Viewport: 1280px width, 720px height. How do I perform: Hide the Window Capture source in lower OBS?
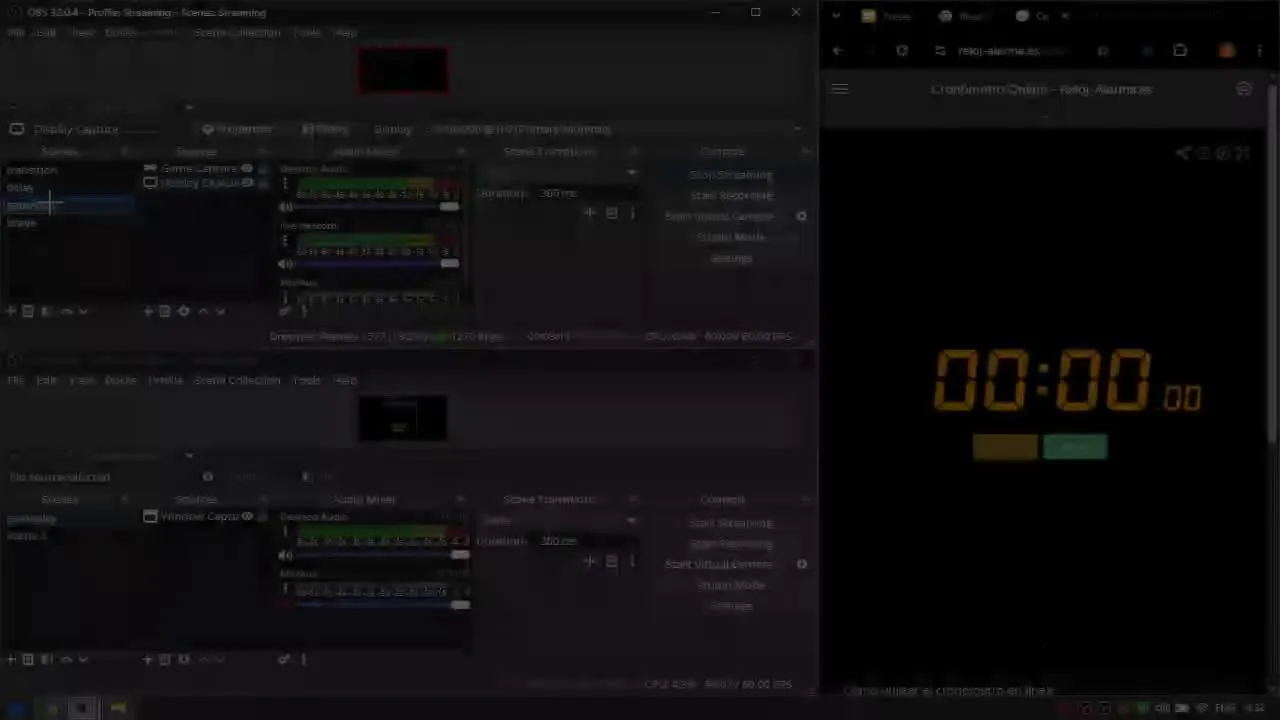pos(247,516)
